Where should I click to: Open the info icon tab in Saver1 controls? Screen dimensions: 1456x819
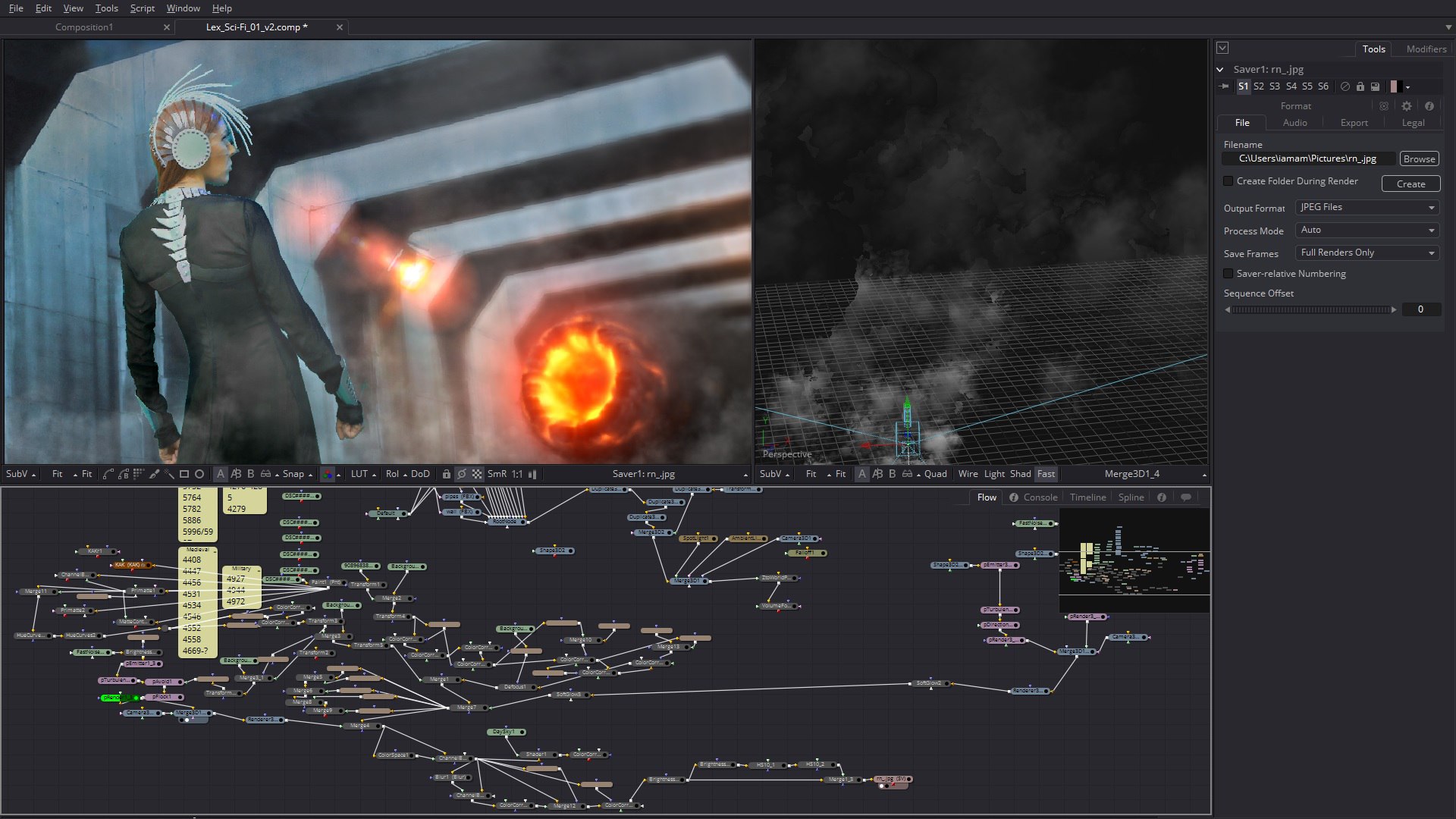[x=1429, y=106]
